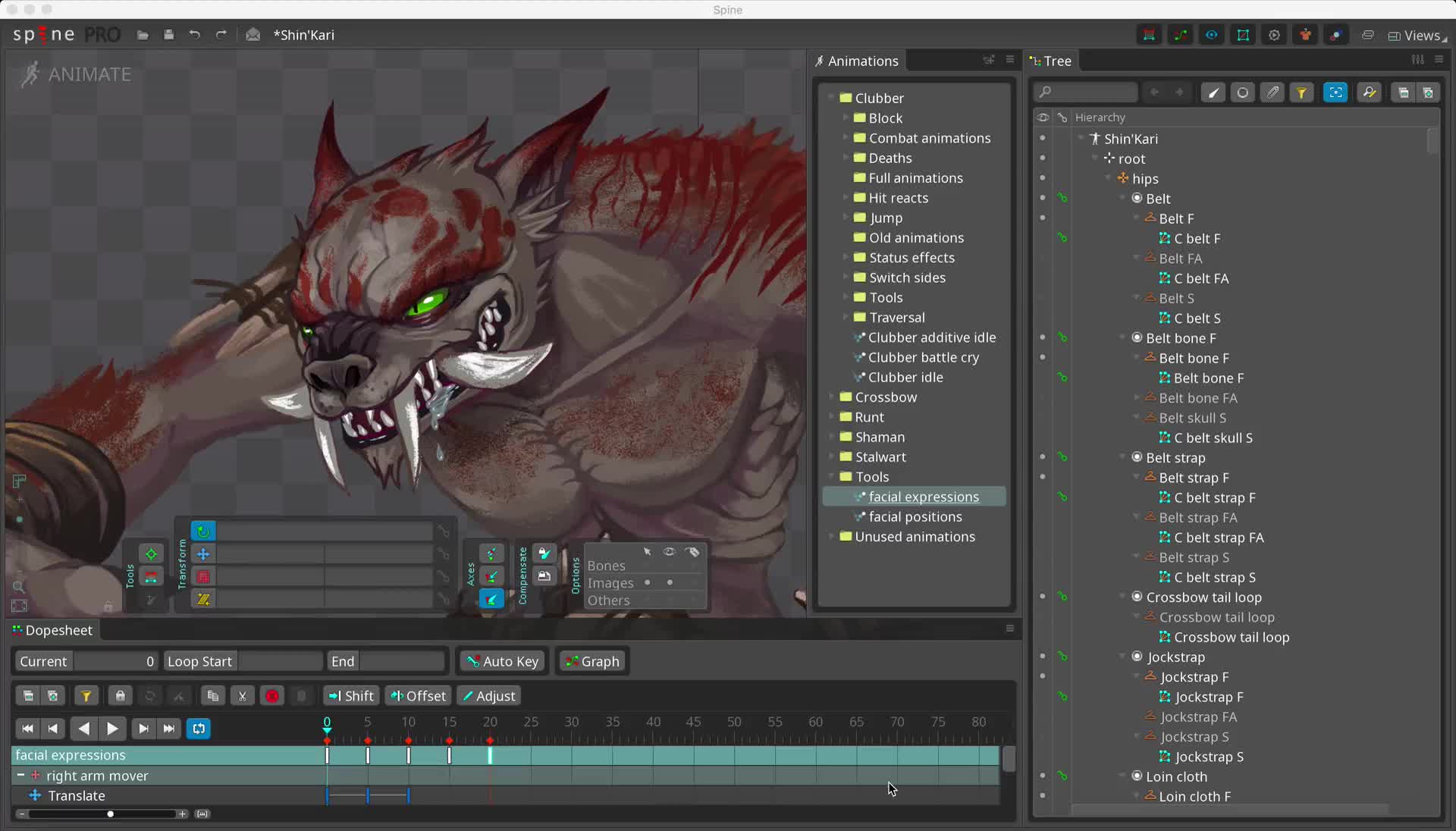Click the Tree search input field
1456x831 pixels.
click(x=1085, y=93)
